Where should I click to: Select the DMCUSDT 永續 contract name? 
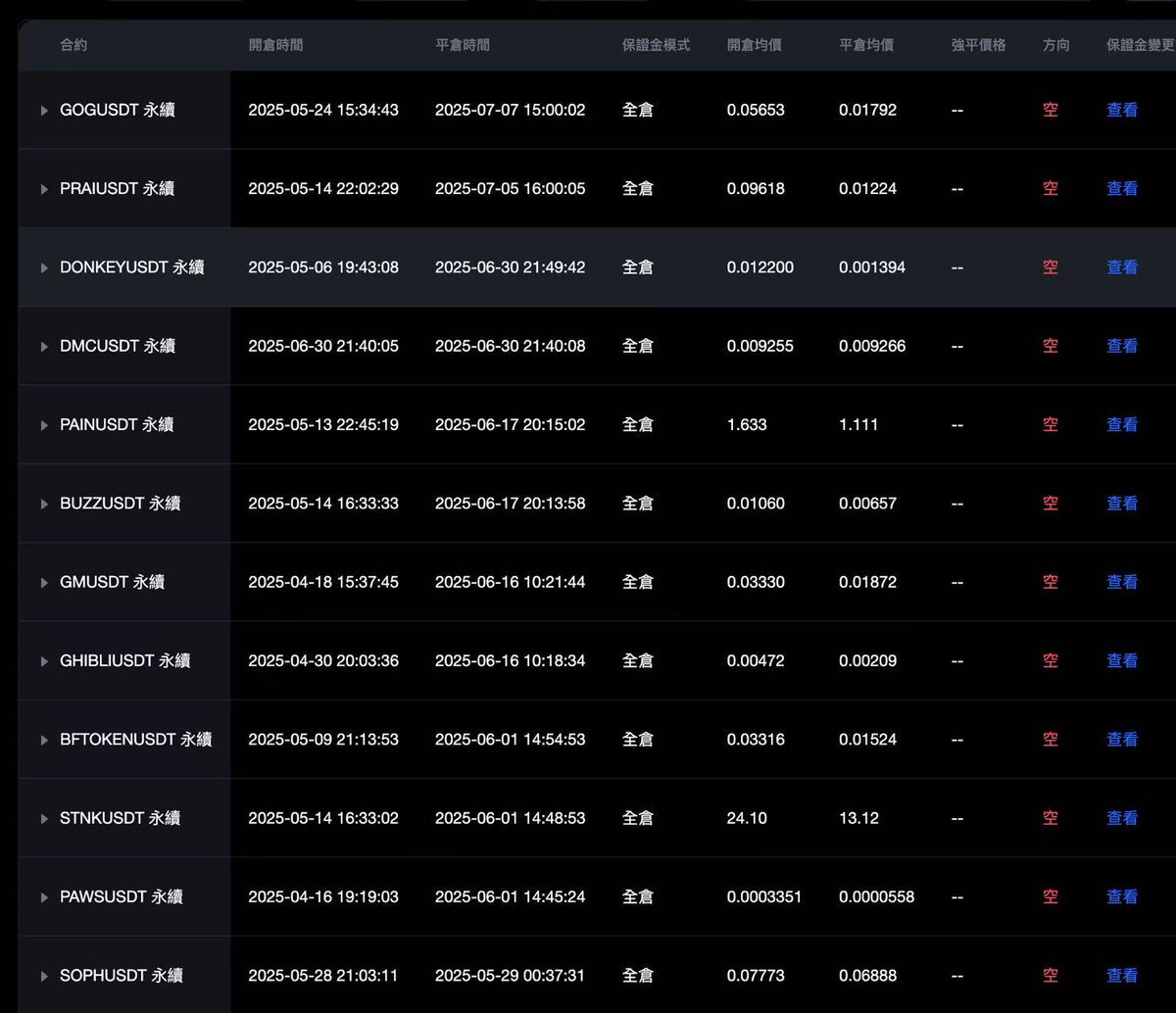coord(118,346)
